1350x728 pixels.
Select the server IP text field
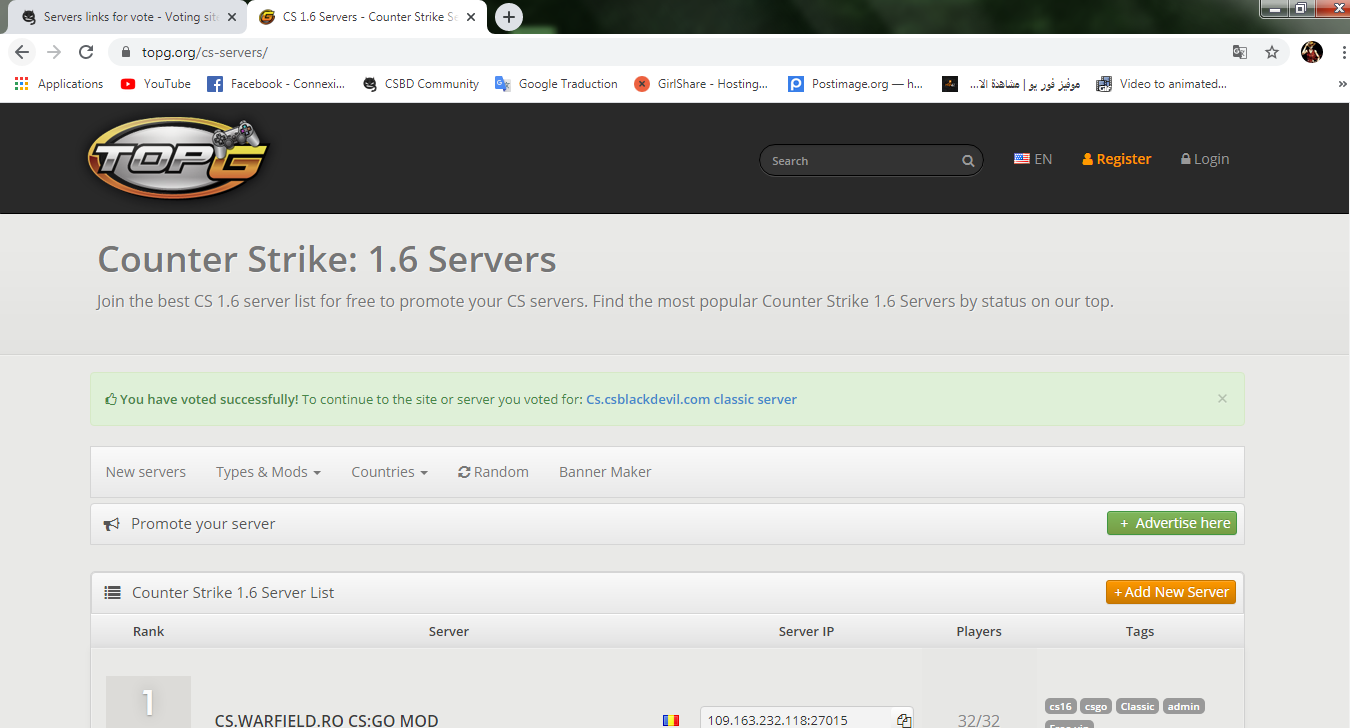coord(797,719)
